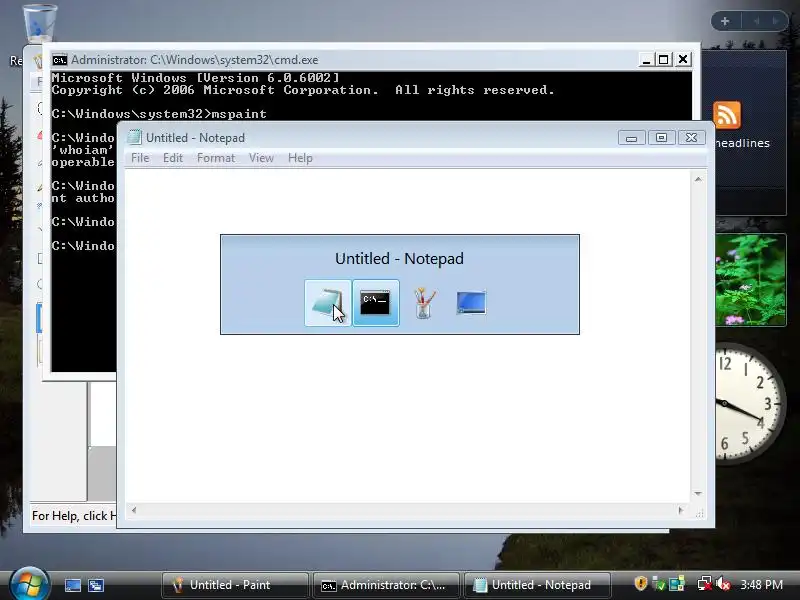Screen dimensions: 800x600
Task: Select the Recycle Bin desktop icon
Action: coord(39,23)
